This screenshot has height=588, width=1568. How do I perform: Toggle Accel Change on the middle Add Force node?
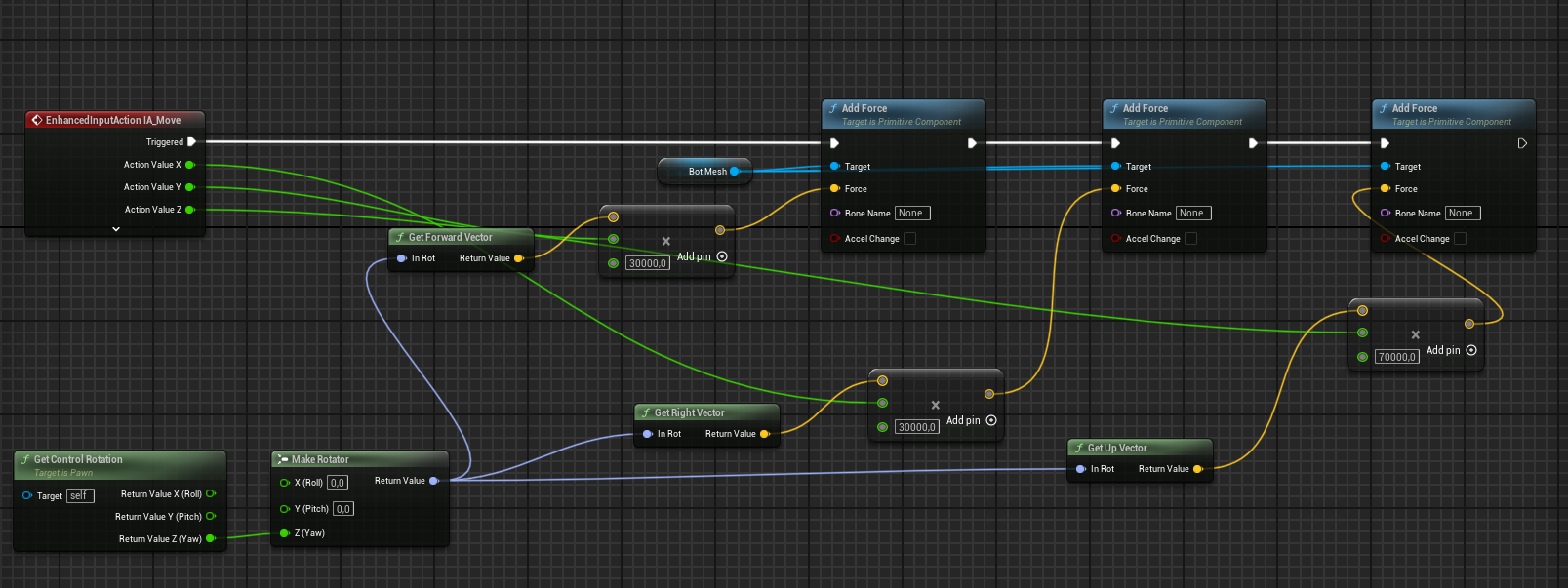coord(1190,239)
